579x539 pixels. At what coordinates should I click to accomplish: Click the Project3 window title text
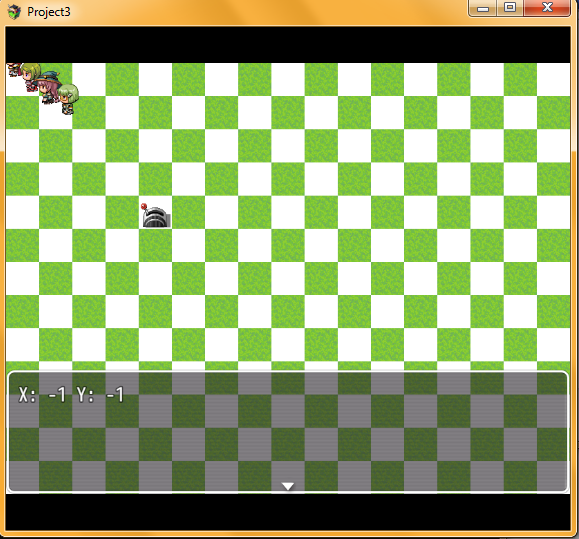tap(49, 12)
